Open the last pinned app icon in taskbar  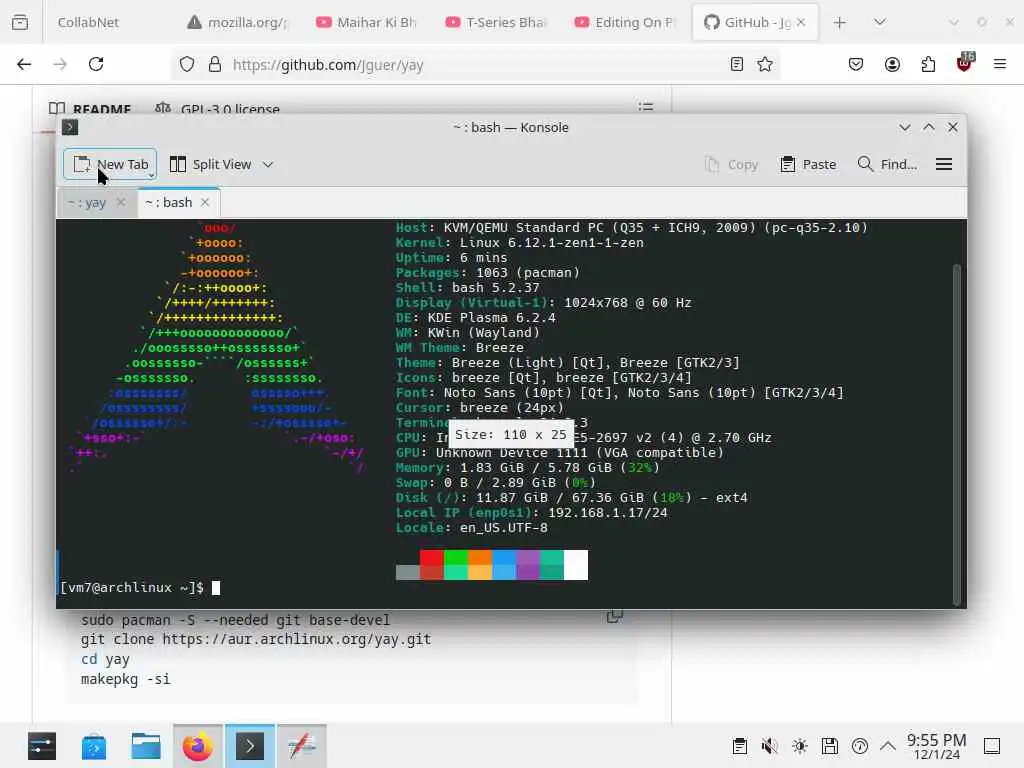click(x=302, y=746)
